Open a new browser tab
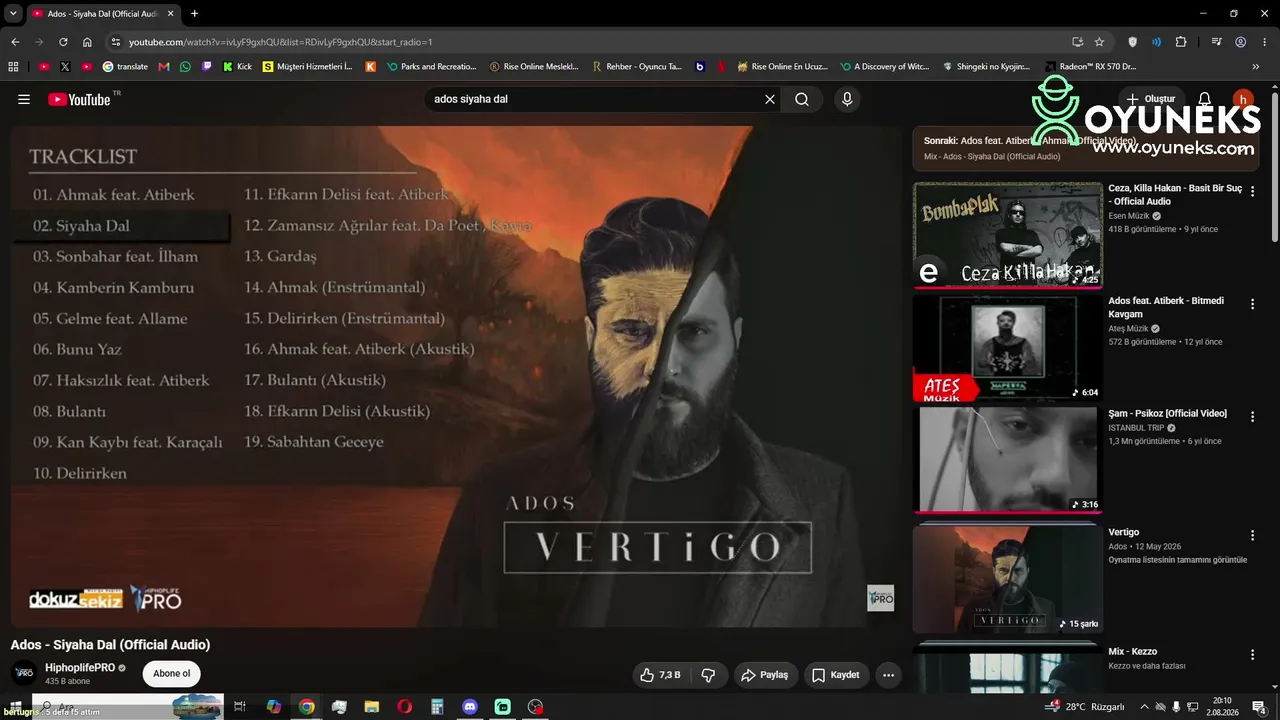This screenshot has height=720, width=1280. 194,14
